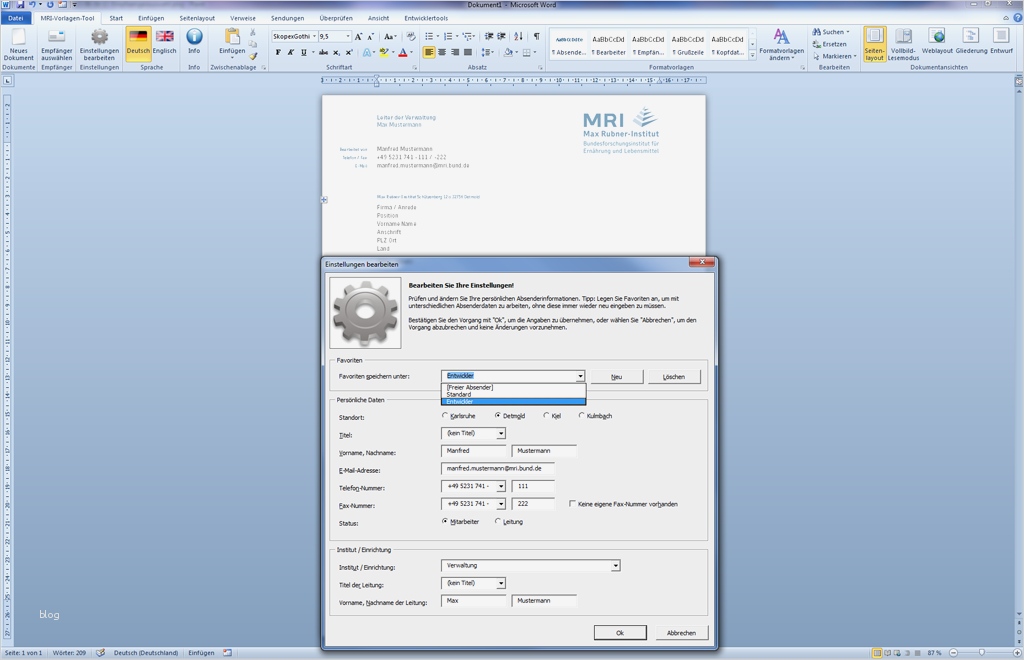Click the E-Mail-Adresse input field

497,468
